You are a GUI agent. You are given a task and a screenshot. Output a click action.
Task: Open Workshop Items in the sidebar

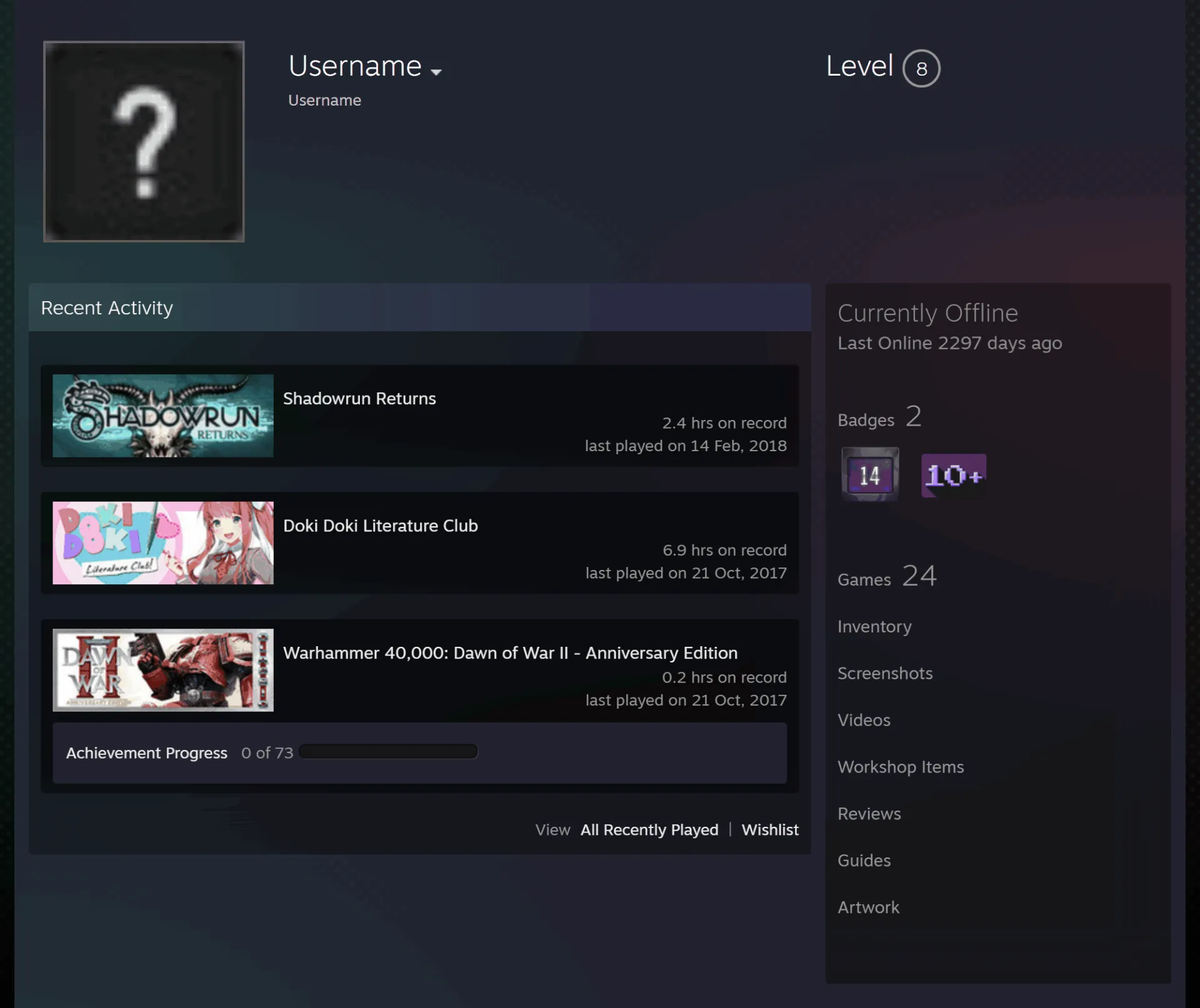point(901,767)
